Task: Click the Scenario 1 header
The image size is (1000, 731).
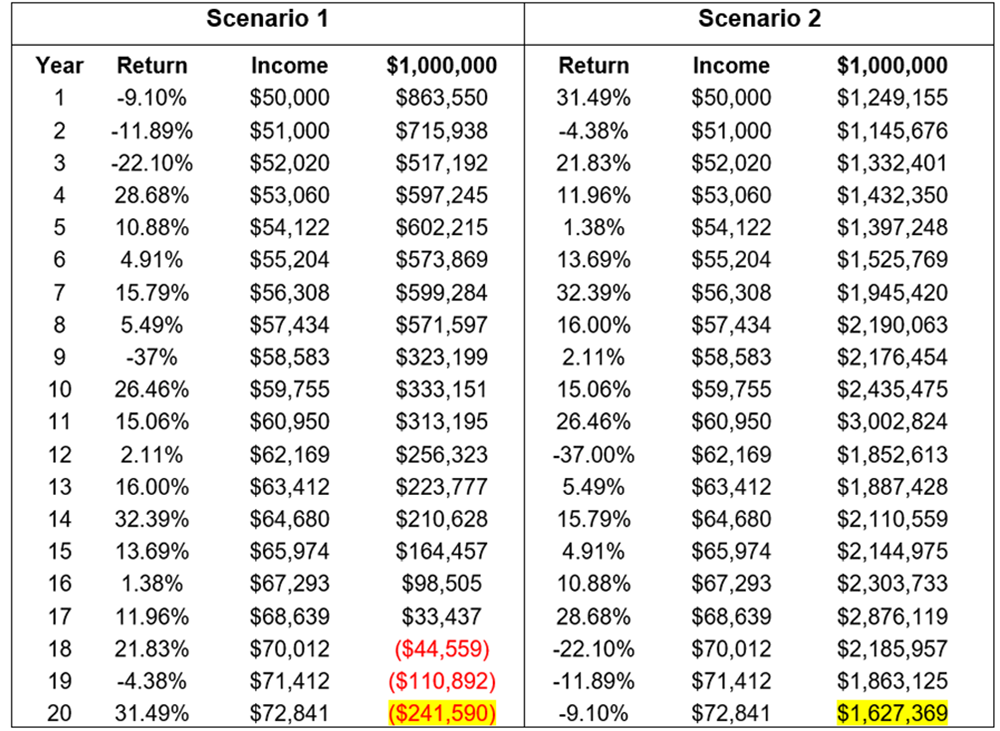Action: pos(267,19)
